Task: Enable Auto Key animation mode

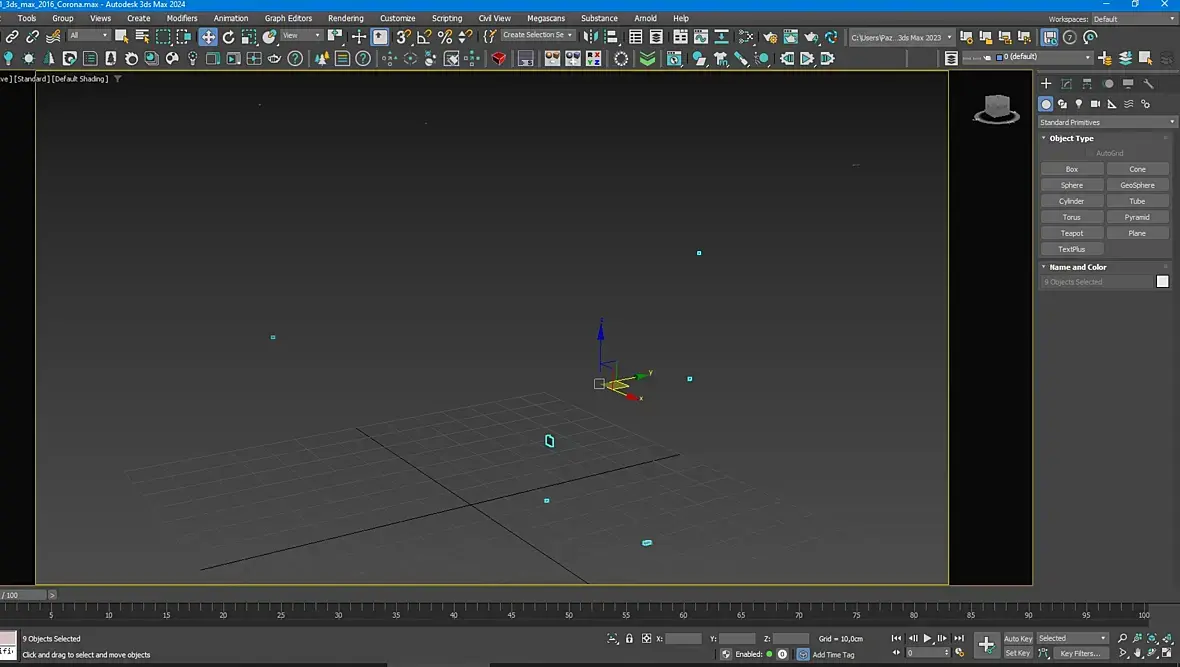Action: click(x=1018, y=638)
